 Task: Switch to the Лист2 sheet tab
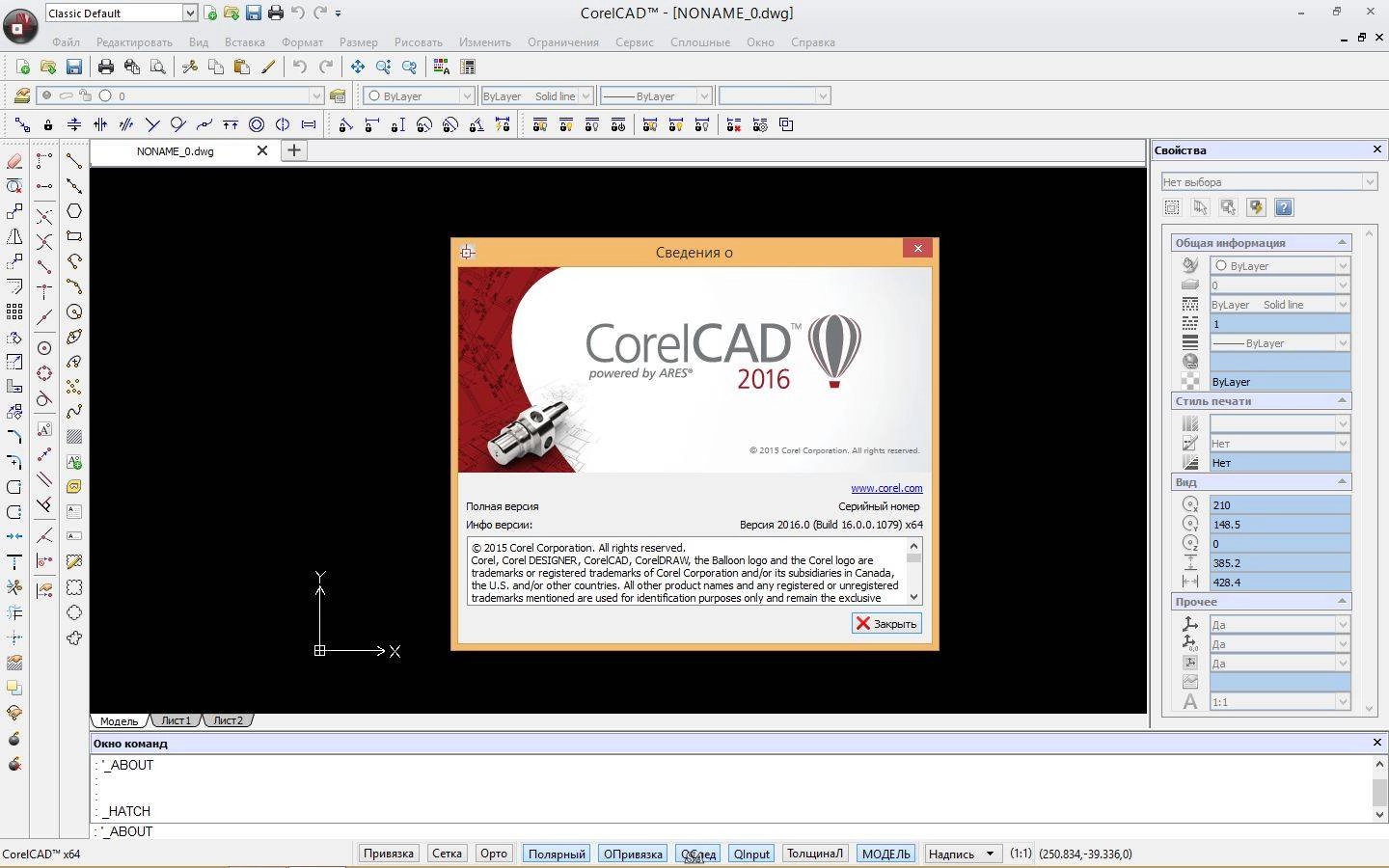point(229,720)
